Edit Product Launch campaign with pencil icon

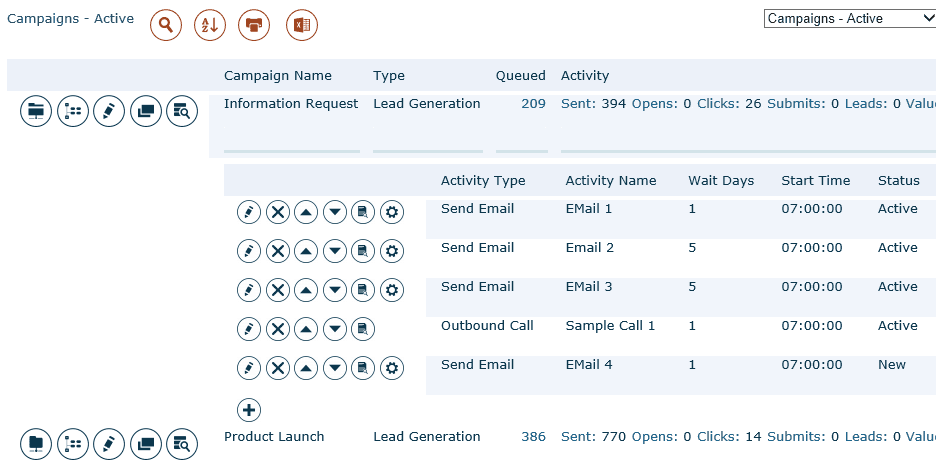click(x=109, y=444)
